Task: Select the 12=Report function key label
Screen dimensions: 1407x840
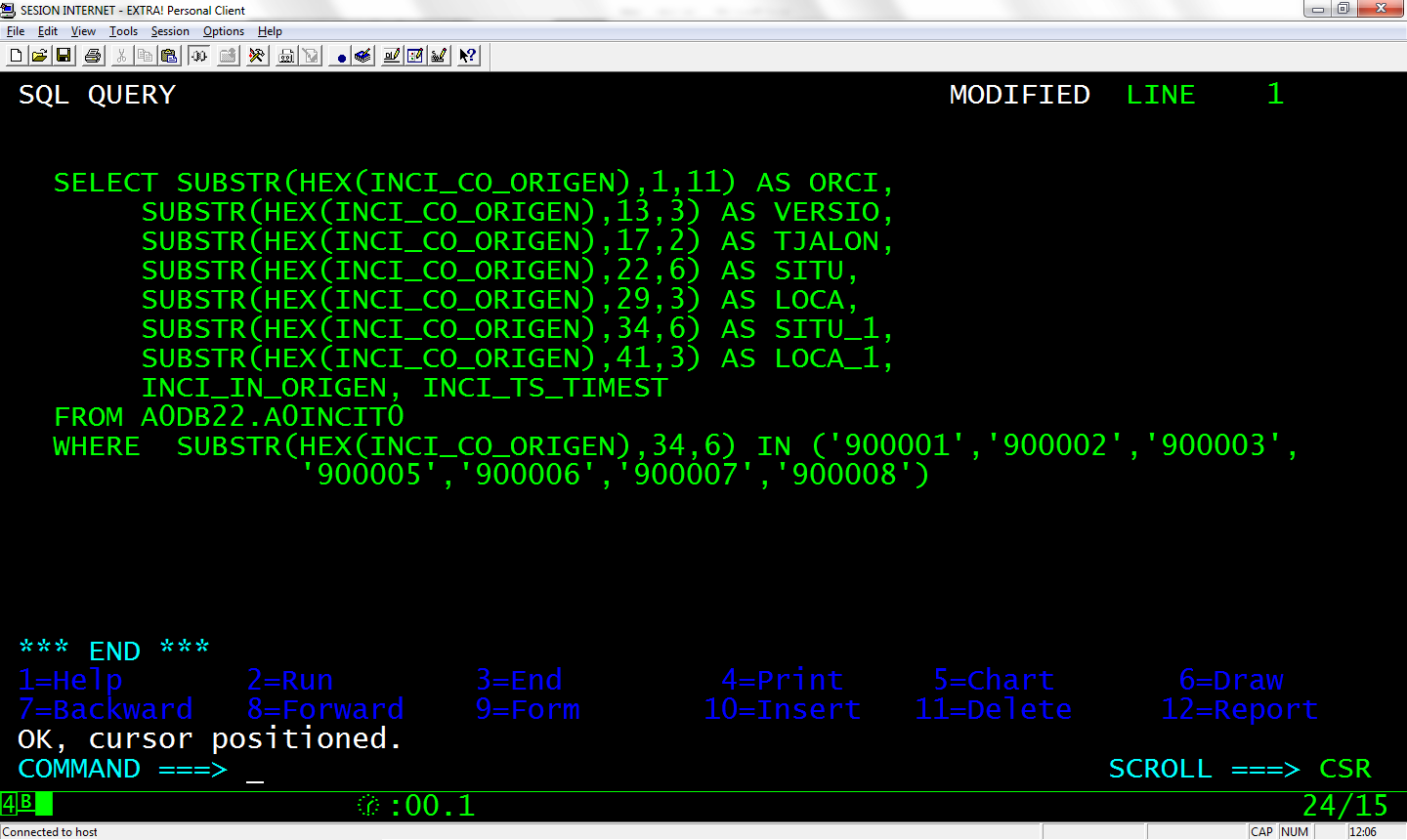Action: click(1239, 709)
